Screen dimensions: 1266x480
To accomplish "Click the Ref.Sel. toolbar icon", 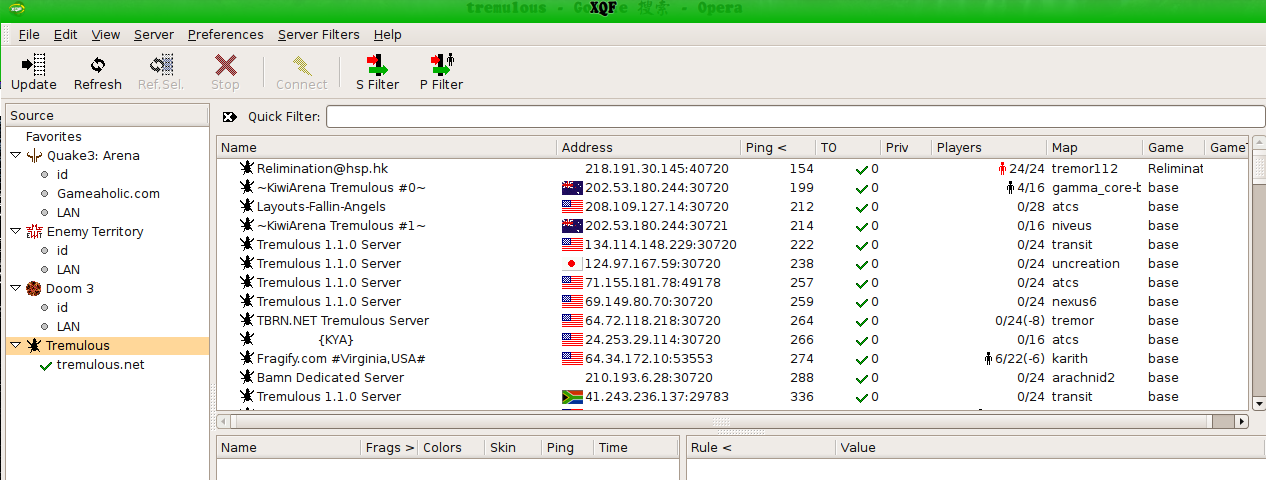I will tap(161, 66).
